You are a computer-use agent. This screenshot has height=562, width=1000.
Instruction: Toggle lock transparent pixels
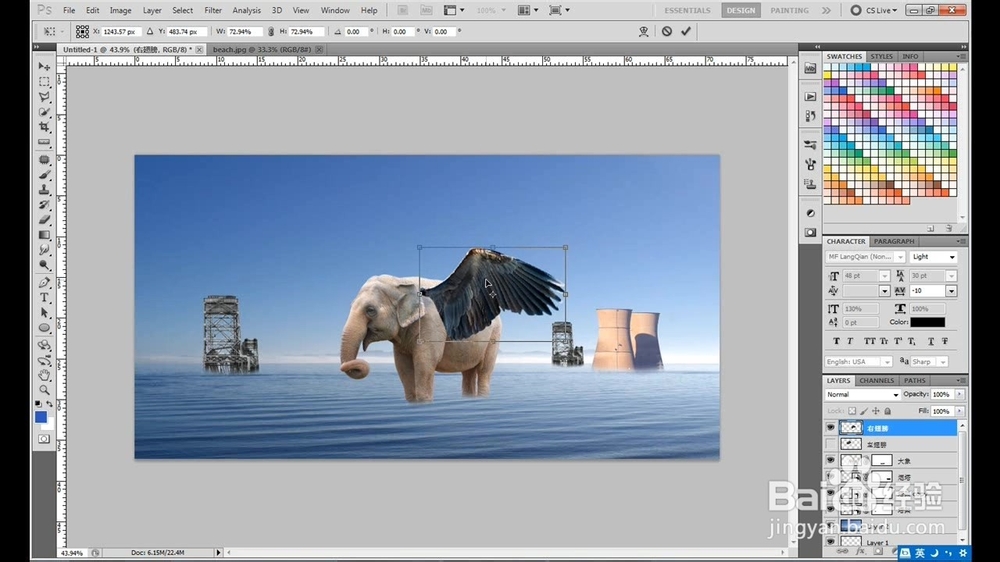(852, 411)
